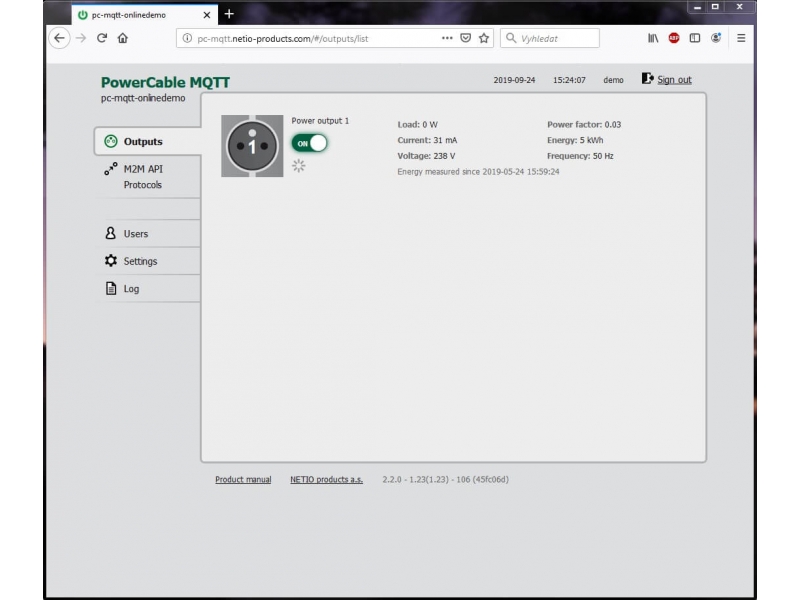The image size is (800, 600).
Task: Sign out of the demo account
Action: [x=674, y=80]
